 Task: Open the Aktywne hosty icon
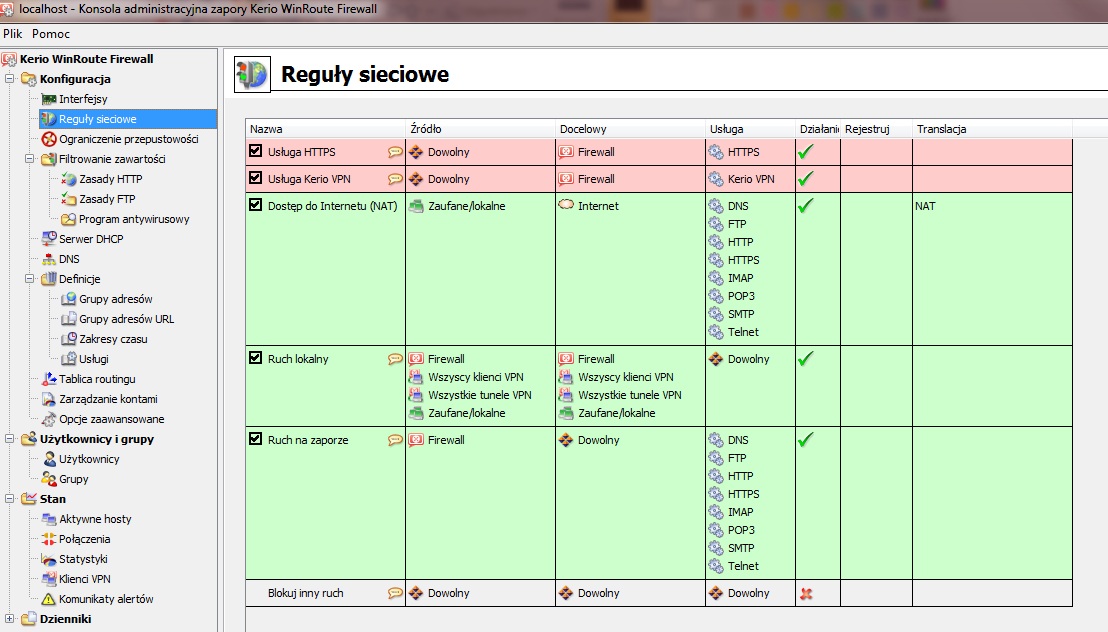pyautogui.click(x=49, y=519)
